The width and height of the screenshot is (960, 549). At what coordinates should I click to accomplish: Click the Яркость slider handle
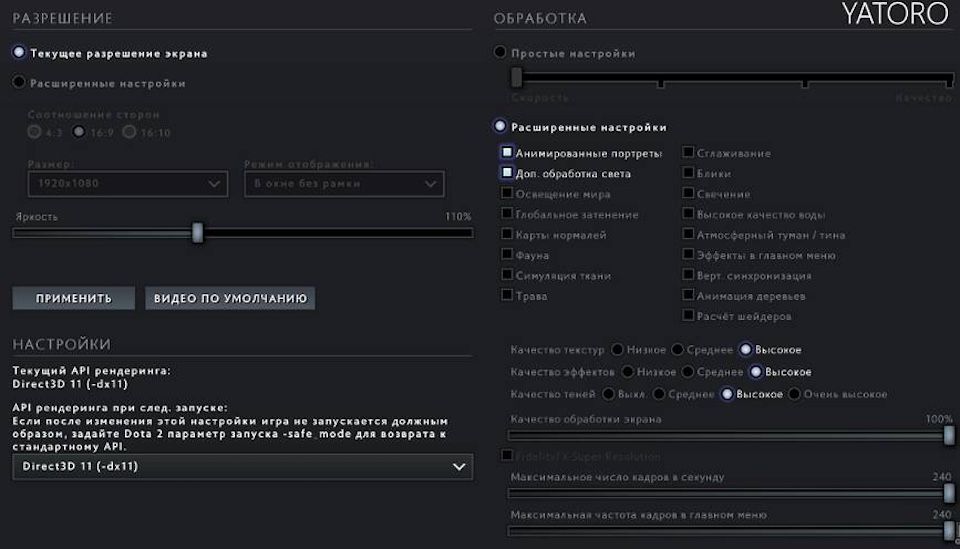click(197, 233)
